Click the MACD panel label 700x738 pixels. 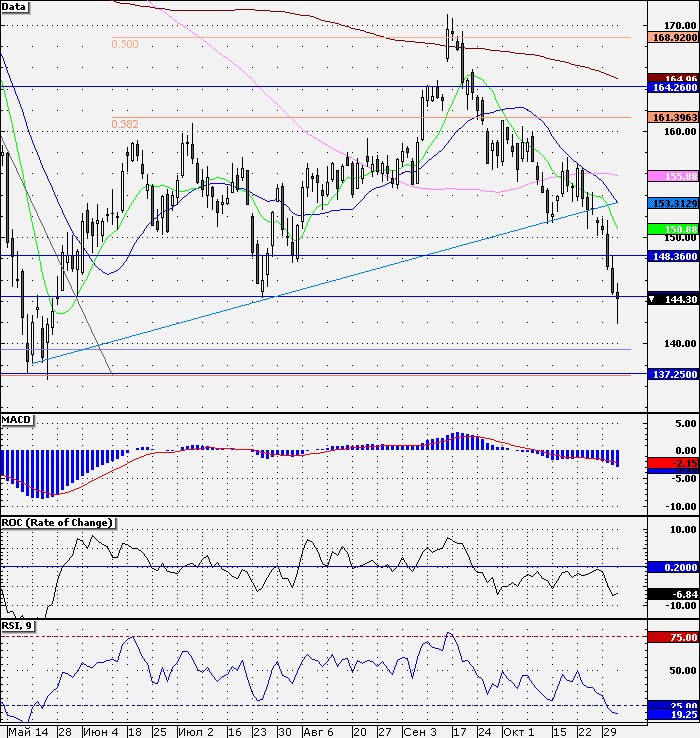[17, 420]
